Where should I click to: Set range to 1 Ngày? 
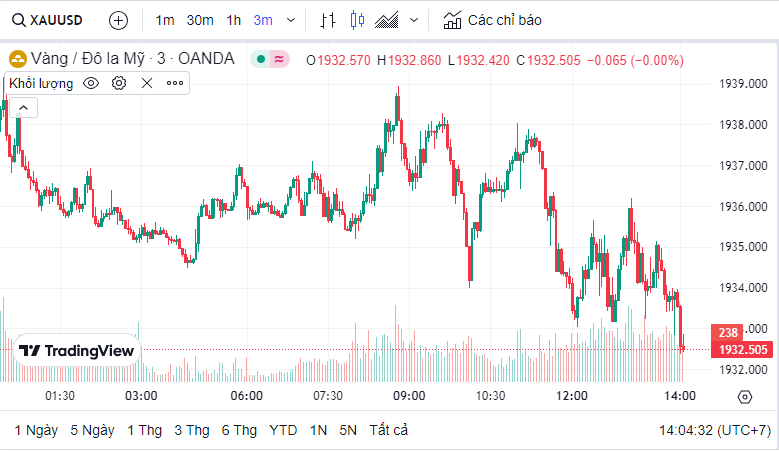(x=36, y=430)
